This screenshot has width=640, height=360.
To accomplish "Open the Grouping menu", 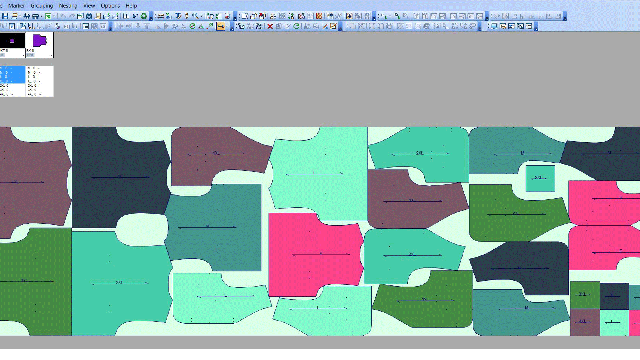I will pyautogui.click(x=42, y=6).
